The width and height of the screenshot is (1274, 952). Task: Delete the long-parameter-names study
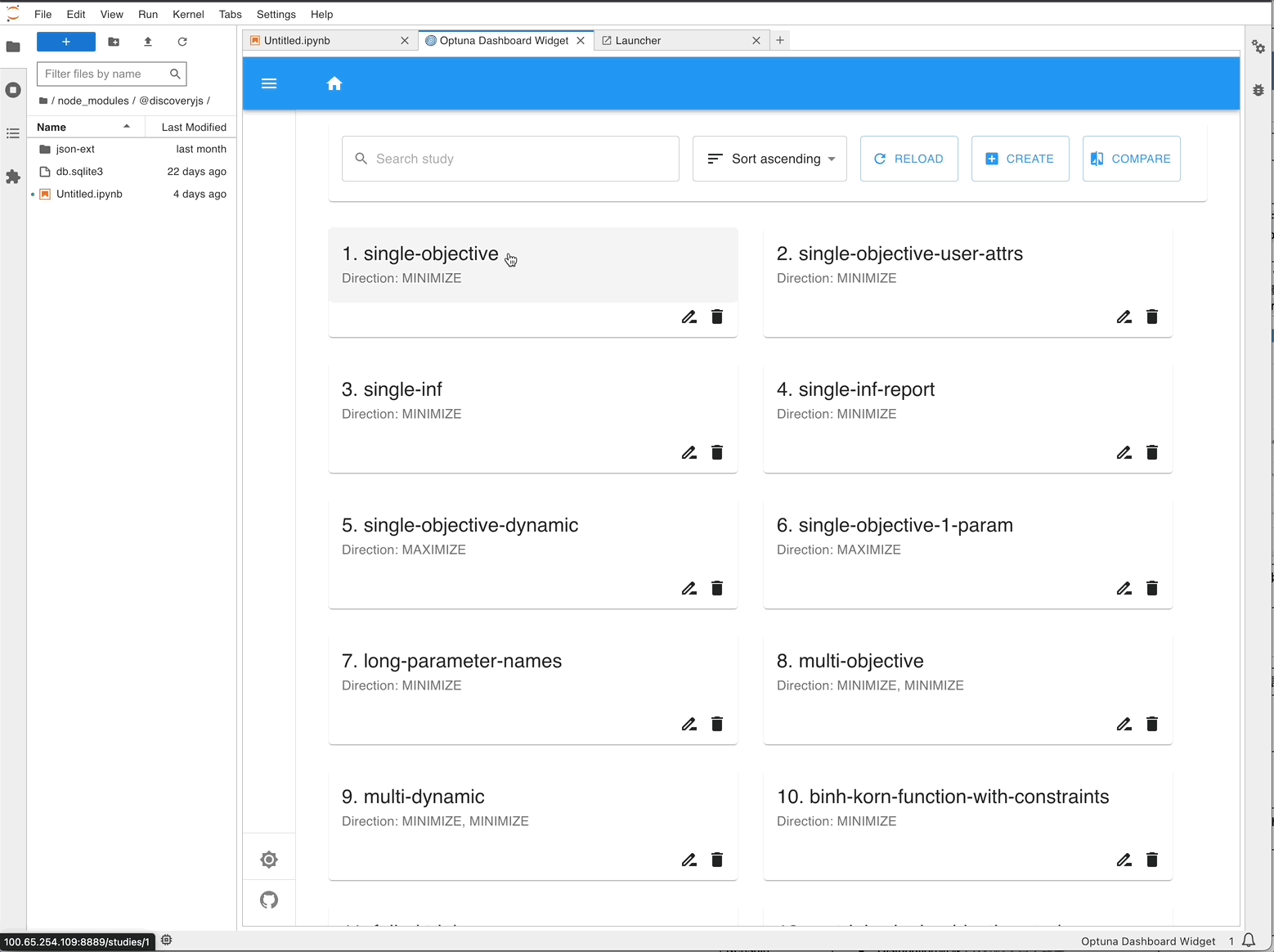coord(717,724)
